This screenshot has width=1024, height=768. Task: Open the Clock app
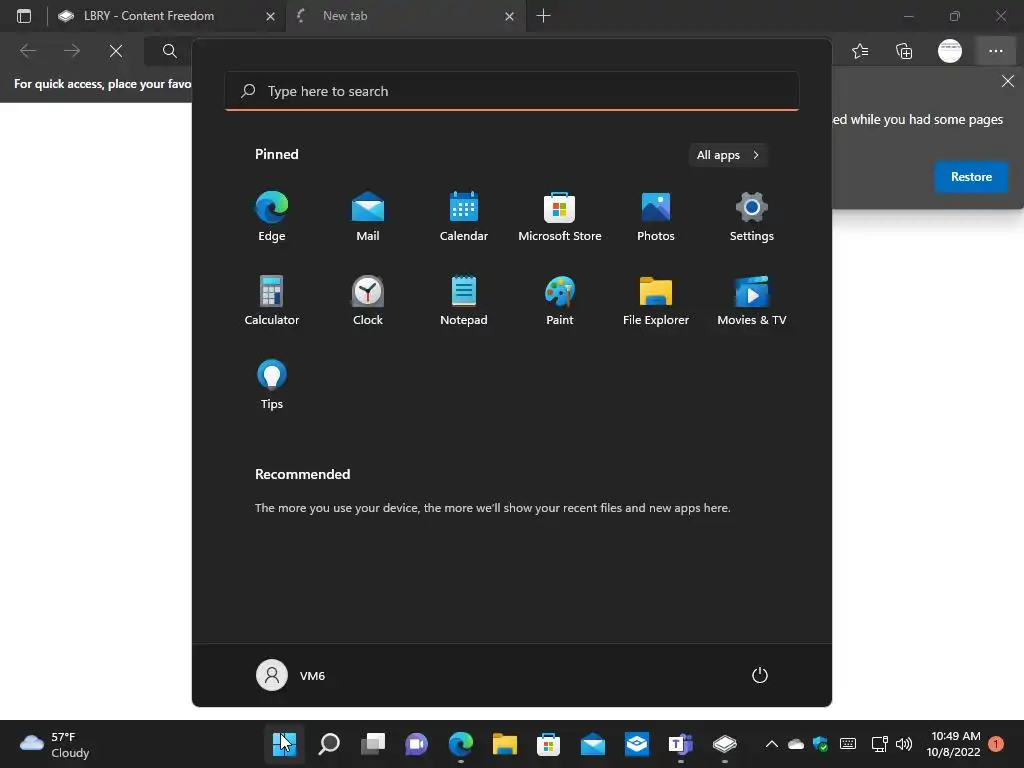click(368, 300)
